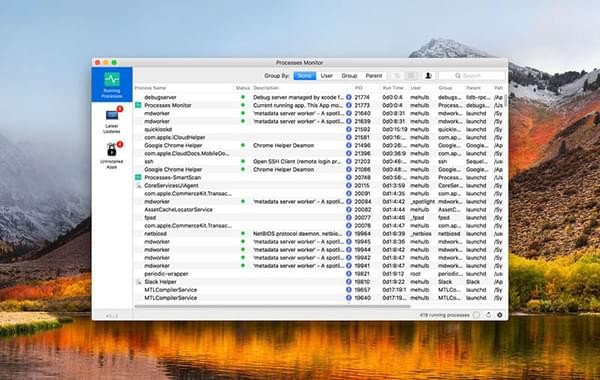
Task: Click the Processes Monitor app icon in list
Action: coord(139,105)
